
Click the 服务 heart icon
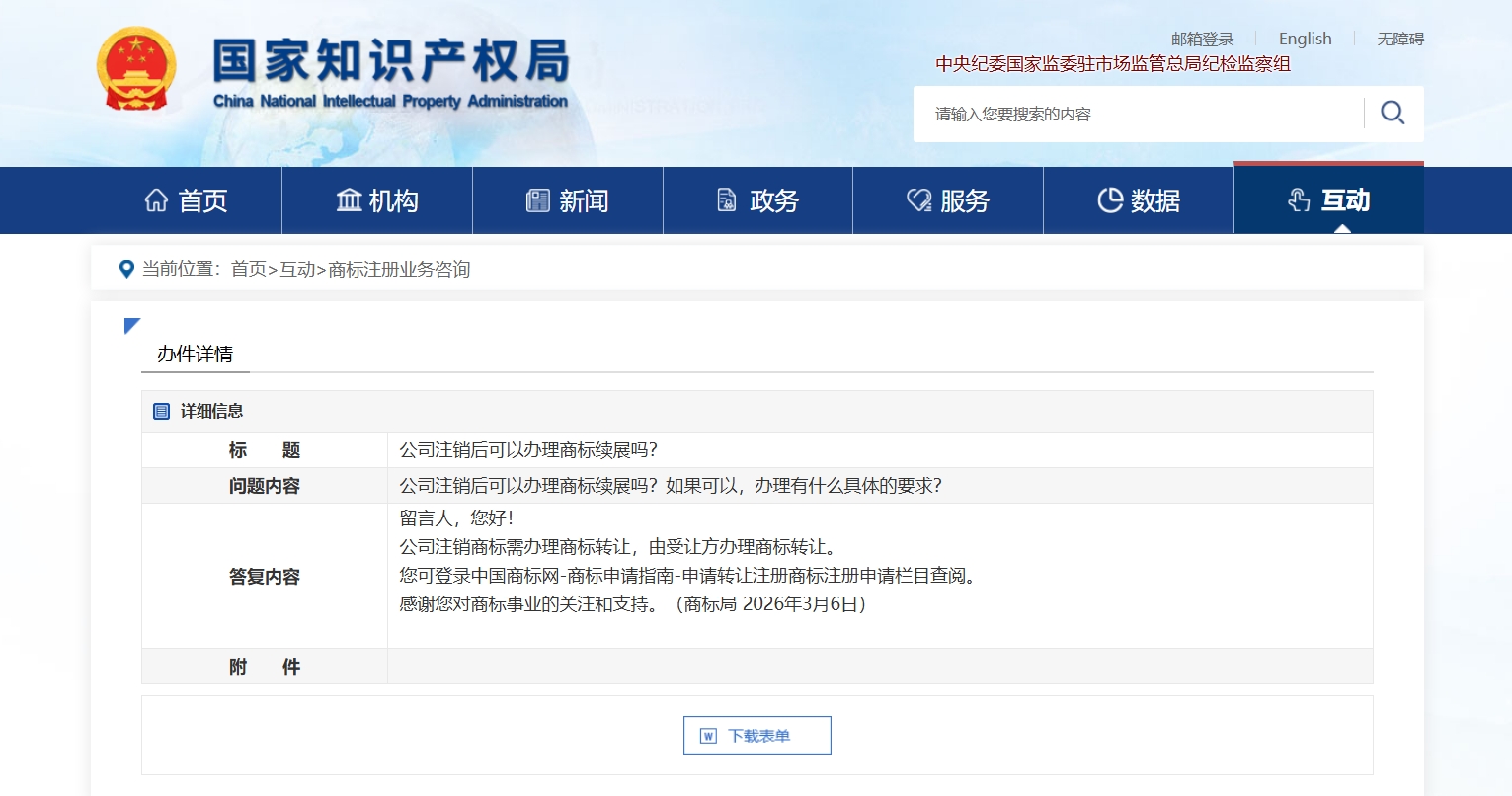coord(918,200)
